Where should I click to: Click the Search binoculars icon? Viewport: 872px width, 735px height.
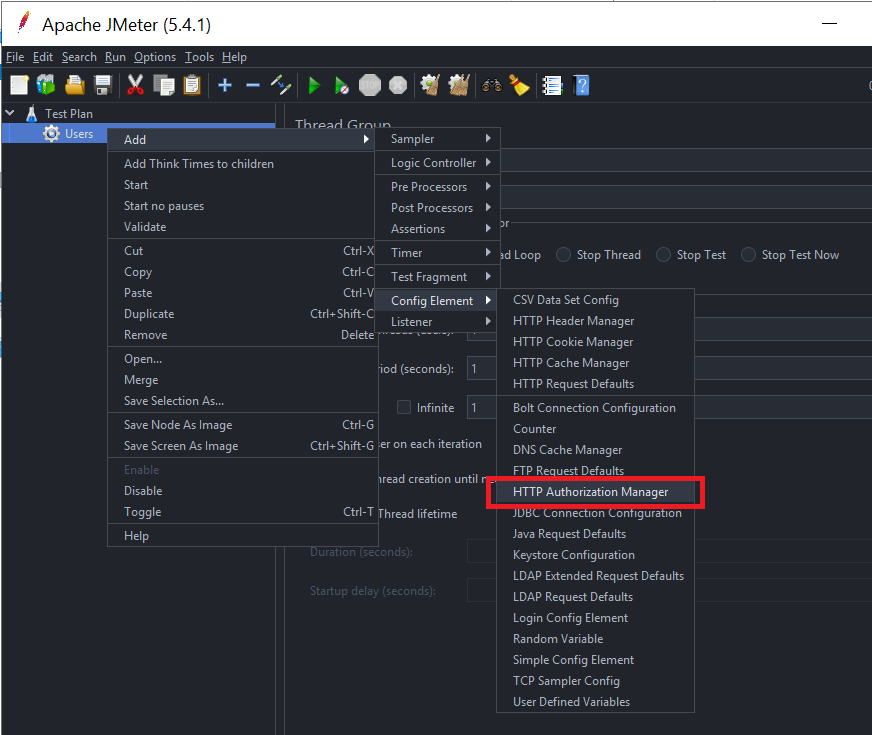492,85
